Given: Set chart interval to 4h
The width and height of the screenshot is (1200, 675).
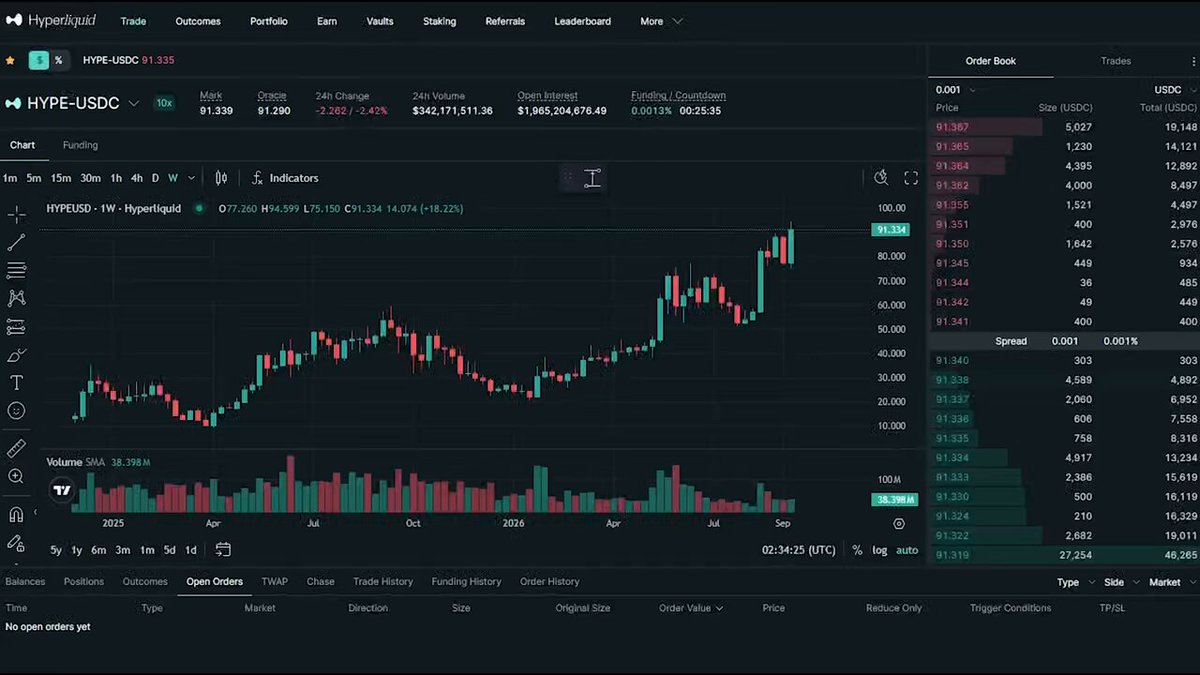Looking at the screenshot, I should [x=137, y=178].
